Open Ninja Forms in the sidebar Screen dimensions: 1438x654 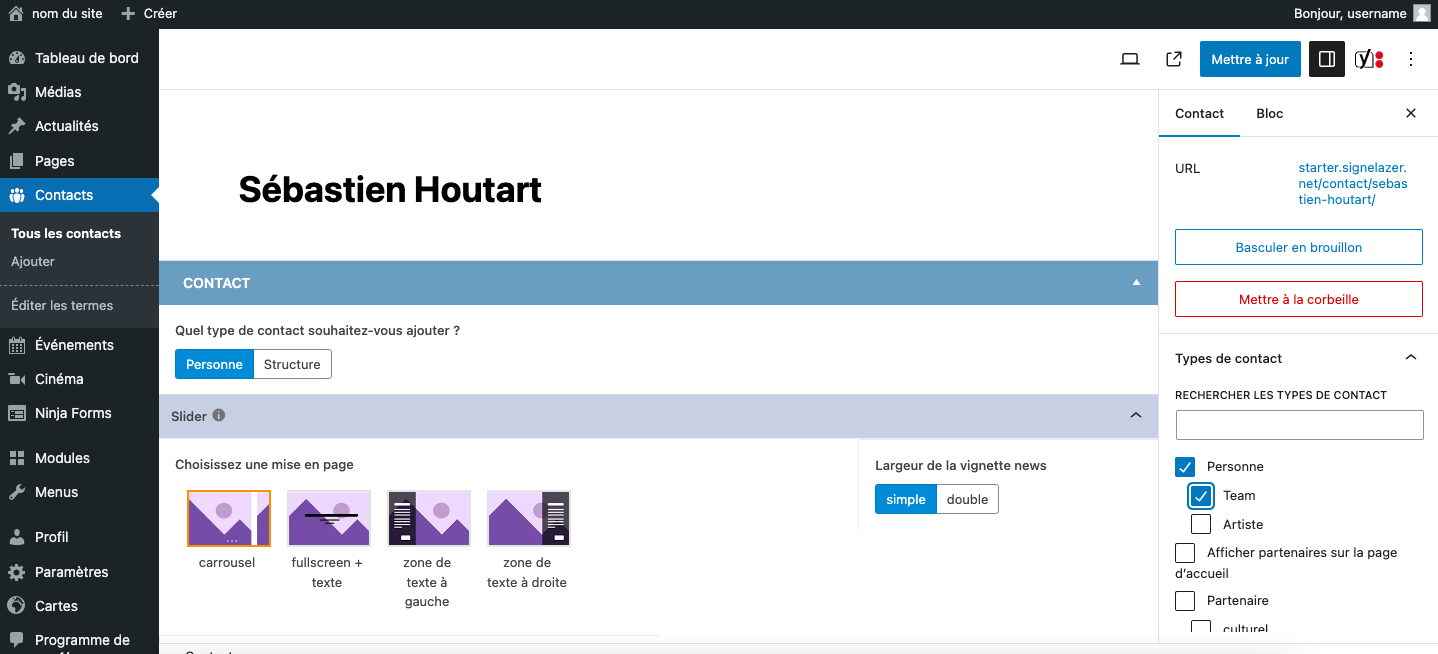click(x=73, y=413)
